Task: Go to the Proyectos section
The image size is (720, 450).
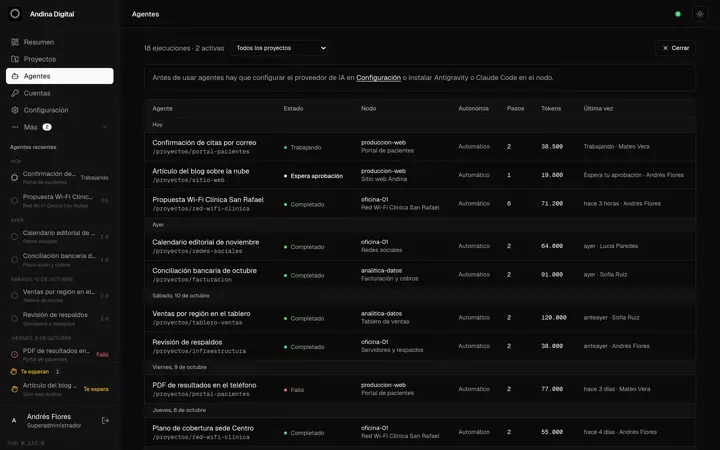Action: (60, 59)
